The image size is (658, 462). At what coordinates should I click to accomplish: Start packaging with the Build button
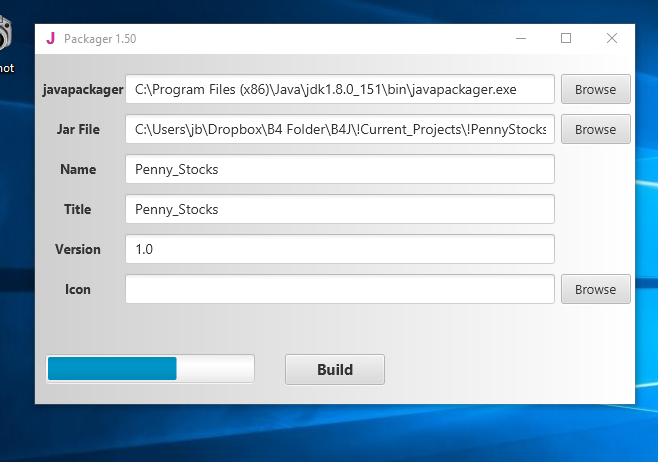pos(335,369)
